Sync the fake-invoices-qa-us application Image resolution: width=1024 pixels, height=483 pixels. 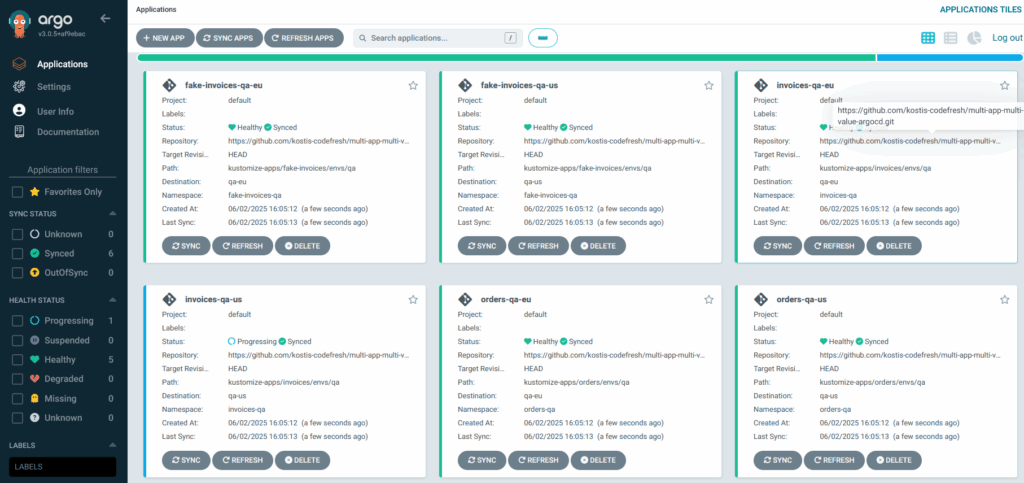pyautogui.click(x=482, y=246)
